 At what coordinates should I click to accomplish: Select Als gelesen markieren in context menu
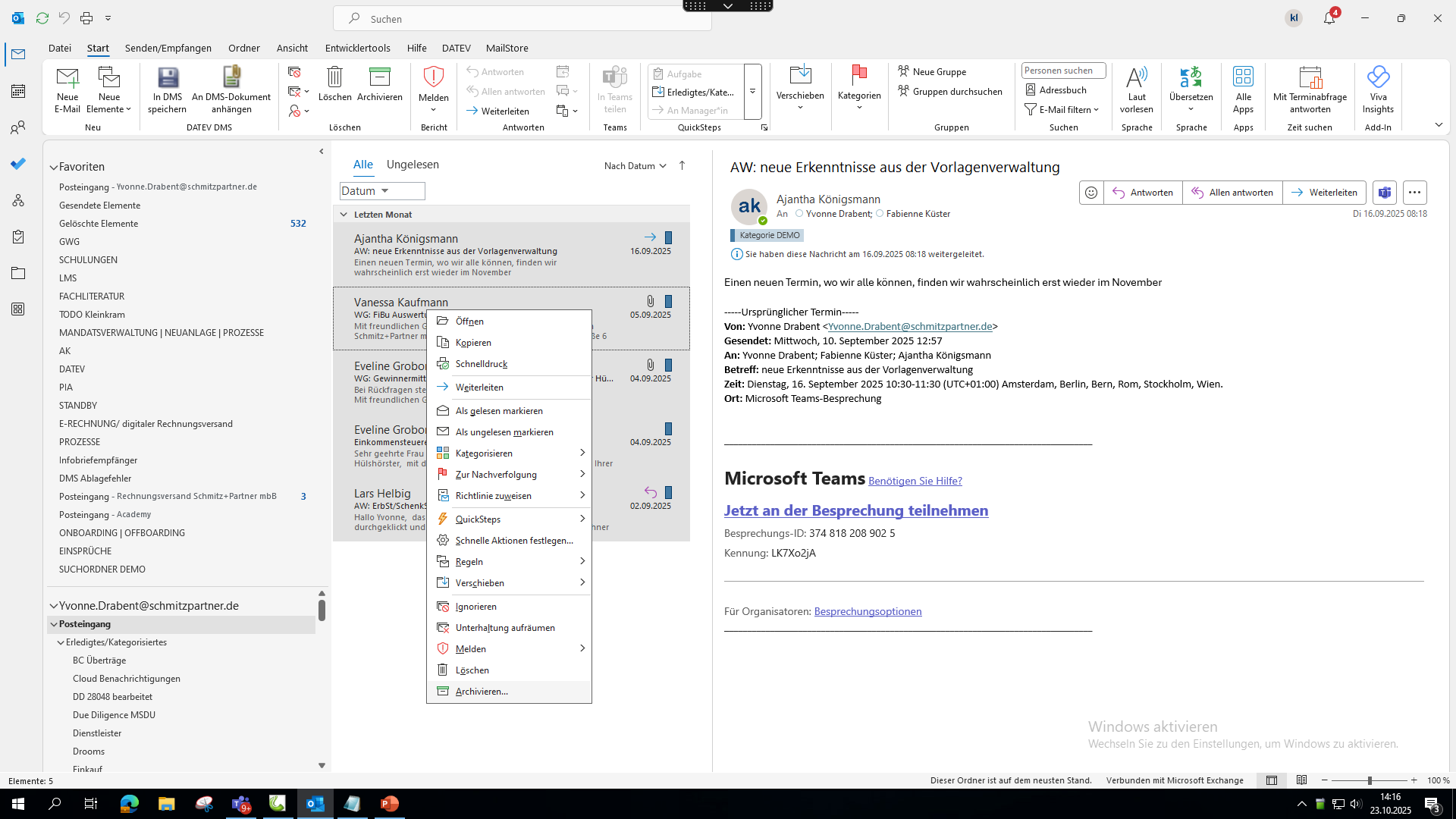(x=509, y=411)
